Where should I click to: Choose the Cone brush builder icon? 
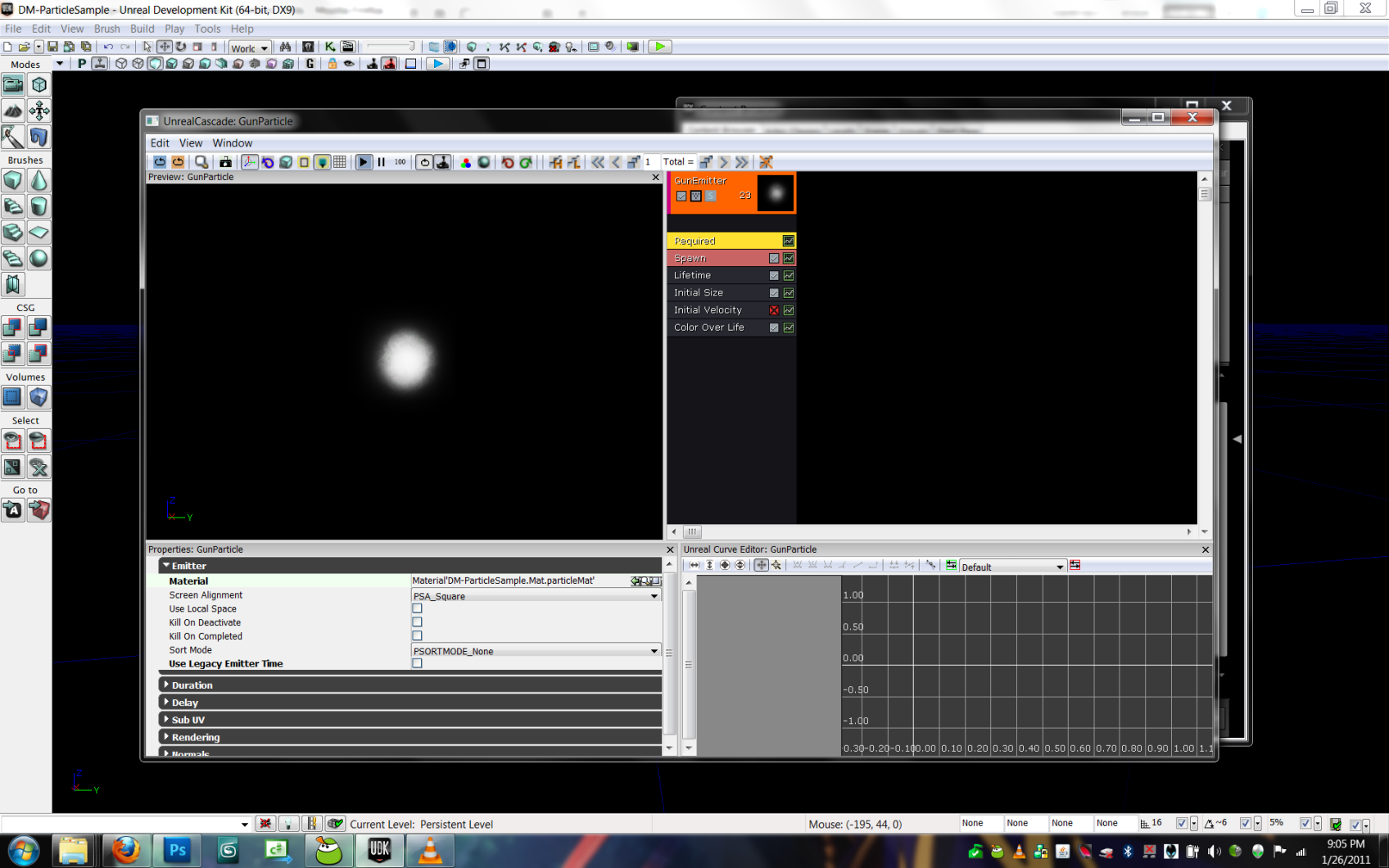pyautogui.click(x=38, y=180)
